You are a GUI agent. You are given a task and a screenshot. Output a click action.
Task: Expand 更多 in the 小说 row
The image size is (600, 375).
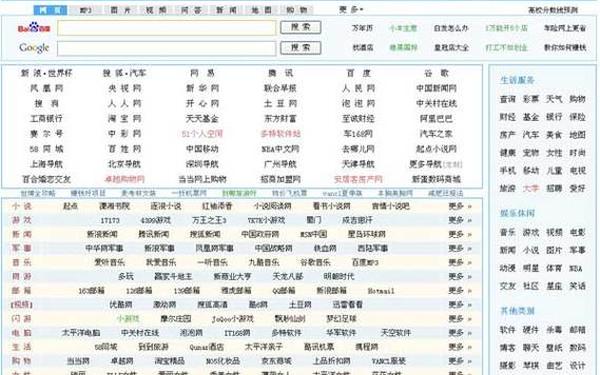[x=460, y=206]
